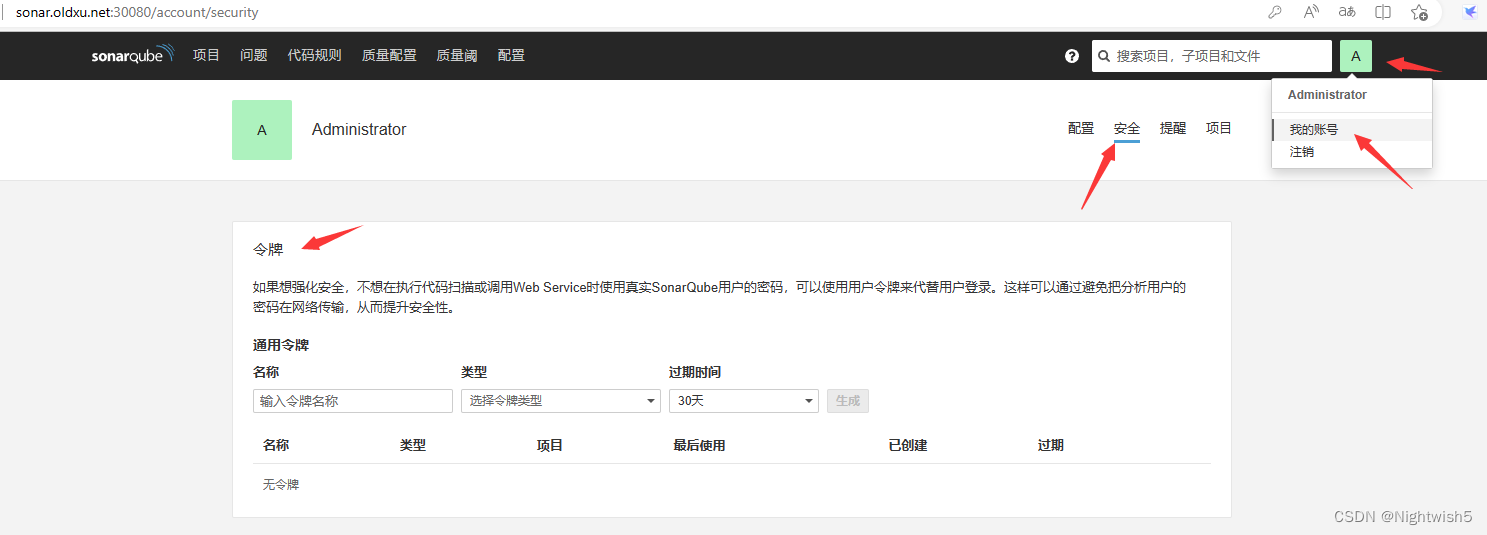Switch to the account 项目 tab
This screenshot has height=535, width=1487.
pos(1219,128)
